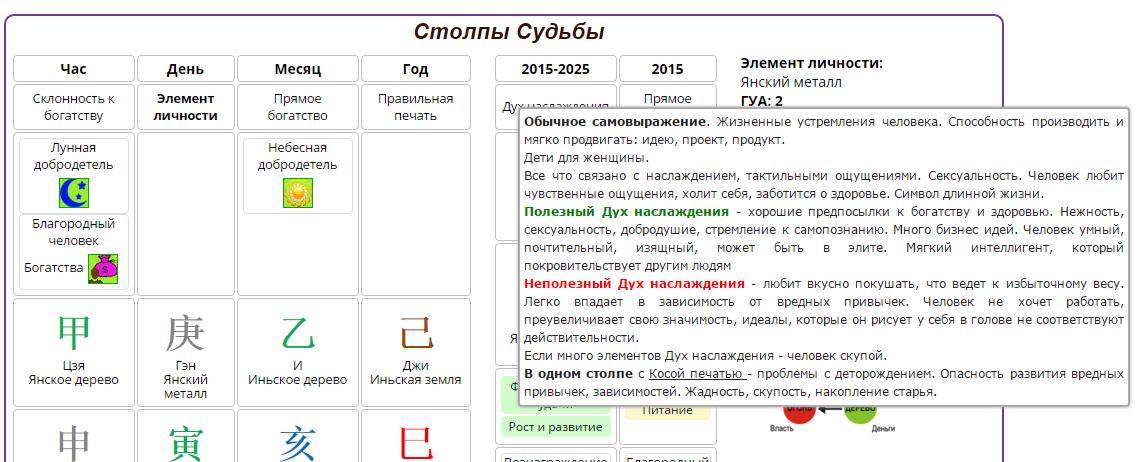This screenshot has height=462, width=1146.
Task: Click 'Прямое богатство' month cell
Action: point(297,107)
